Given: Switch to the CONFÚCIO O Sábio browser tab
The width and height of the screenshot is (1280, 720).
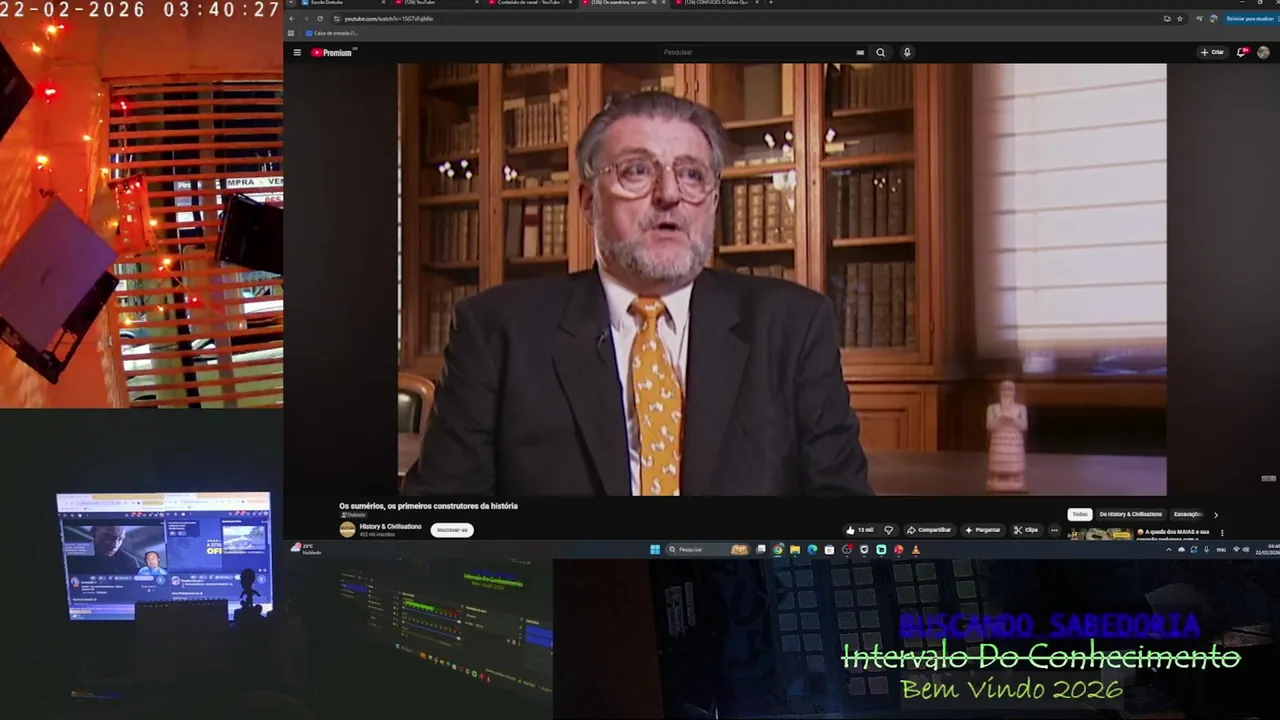Looking at the screenshot, I should click(x=715, y=3).
